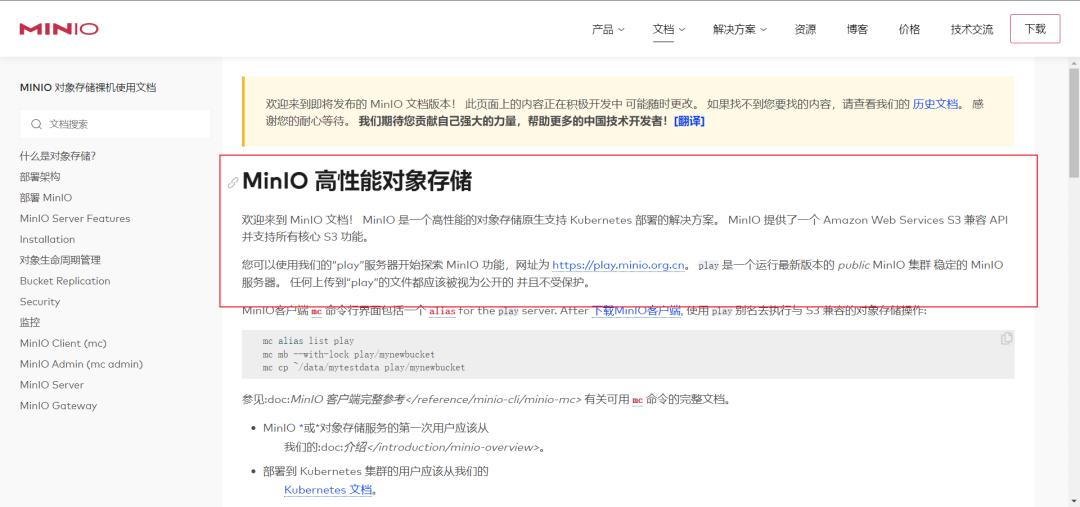Viewport: 1080px width, 507px height.
Task: Click the search magnifier icon
Action: click(37, 125)
